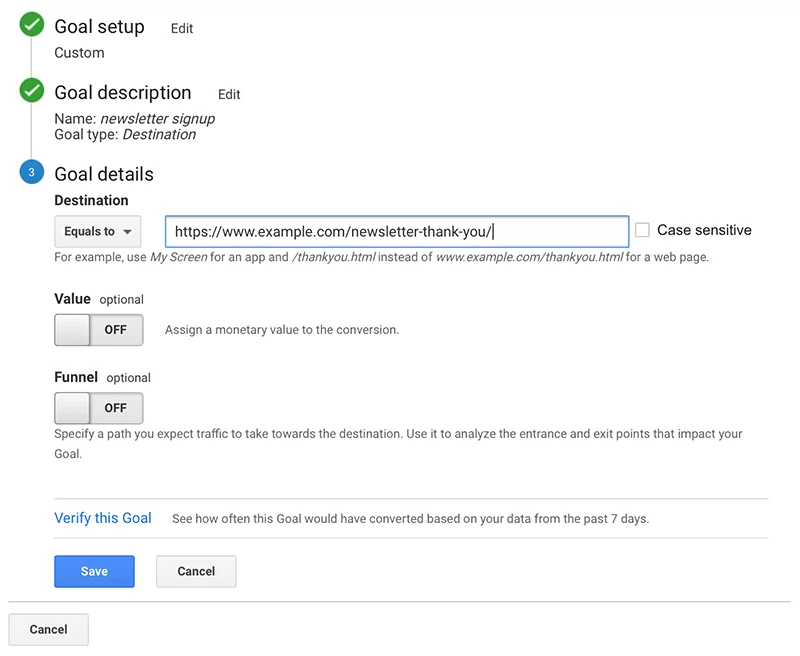Viewport: 800px width, 656px height.
Task: Click the 'newsletter signup' goal name text
Action: pyautogui.click(x=157, y=119)
